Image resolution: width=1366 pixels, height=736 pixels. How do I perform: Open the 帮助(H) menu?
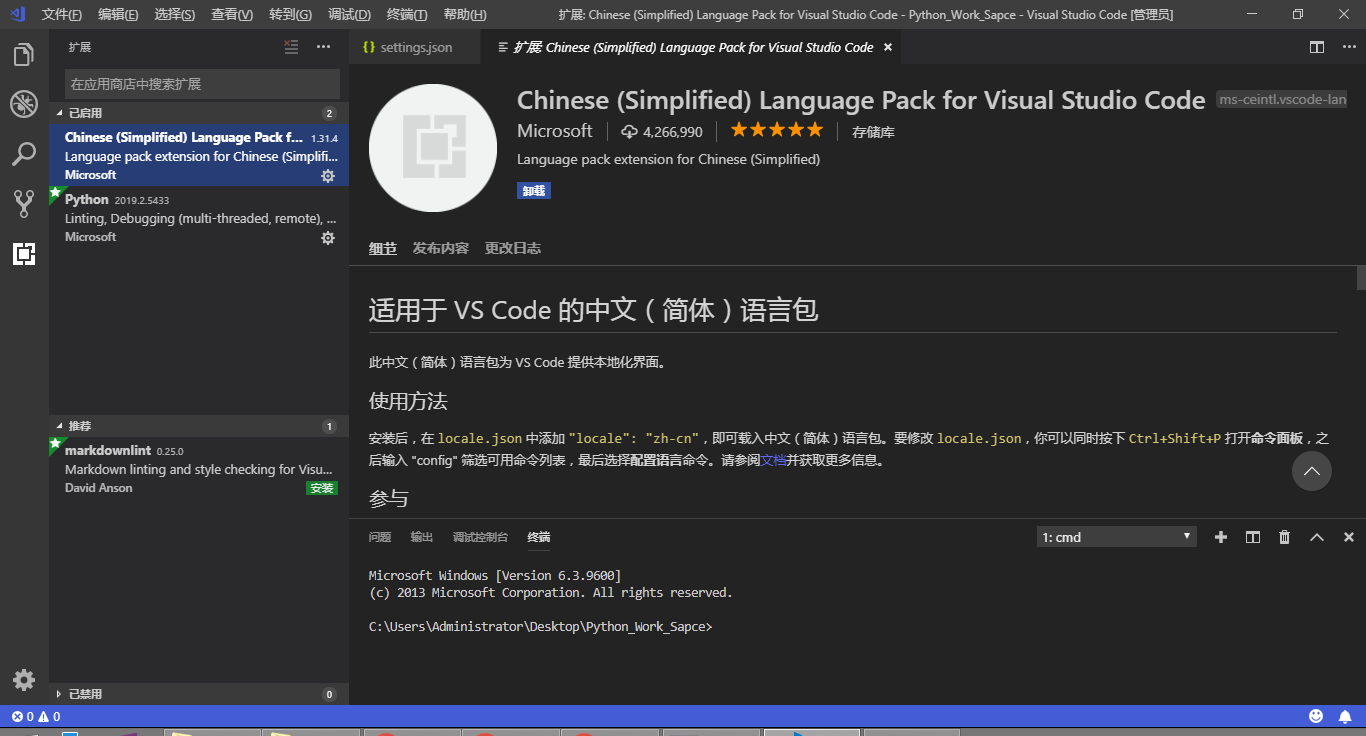click(x=465, y=14)
